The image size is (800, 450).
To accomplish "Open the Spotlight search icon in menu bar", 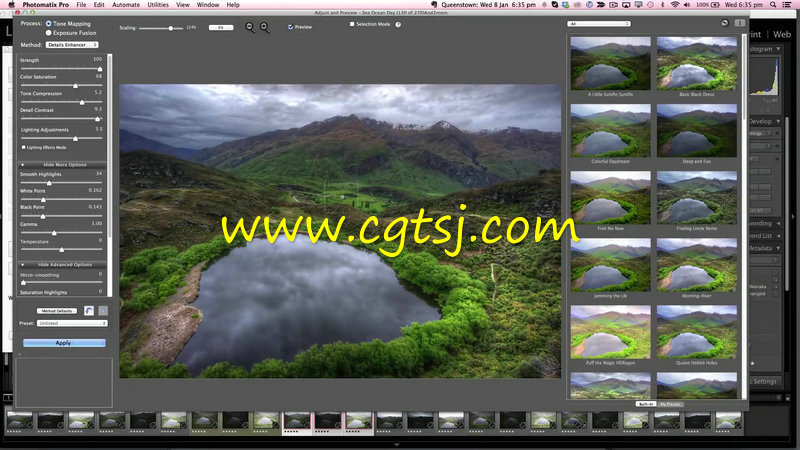I will click(773, 5).
